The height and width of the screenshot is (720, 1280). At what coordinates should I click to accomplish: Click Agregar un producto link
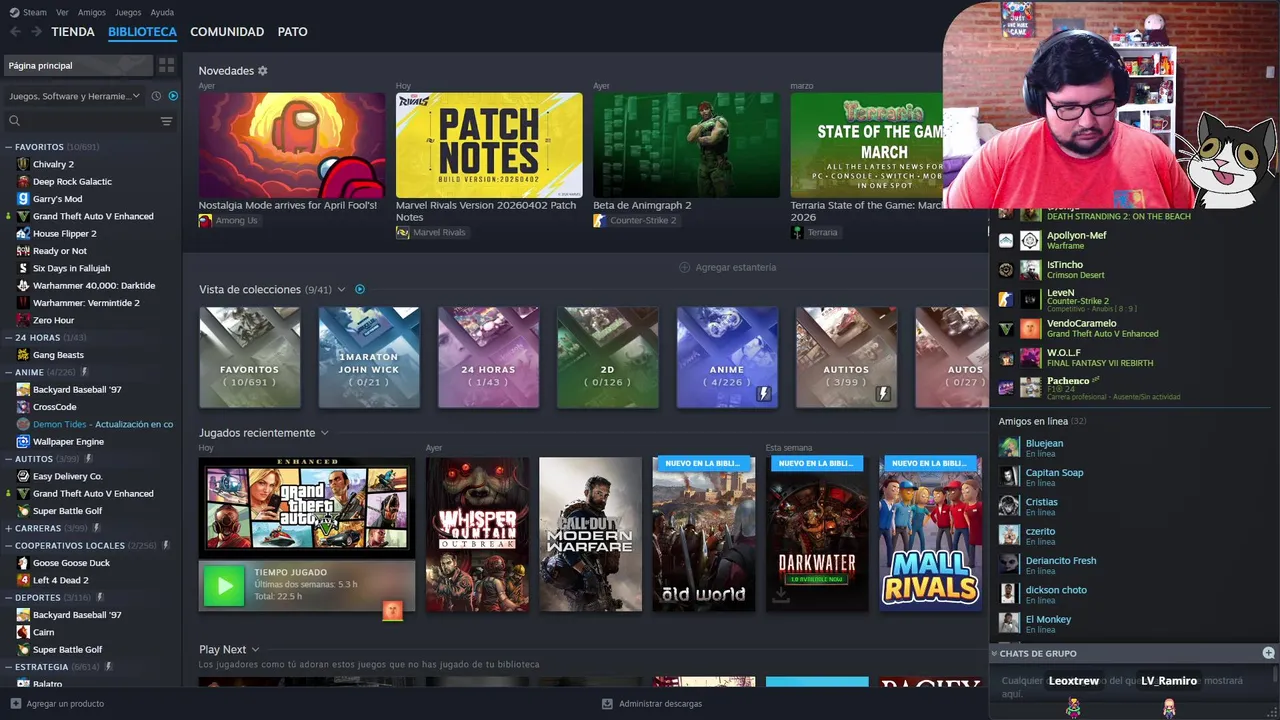[65, 704]
